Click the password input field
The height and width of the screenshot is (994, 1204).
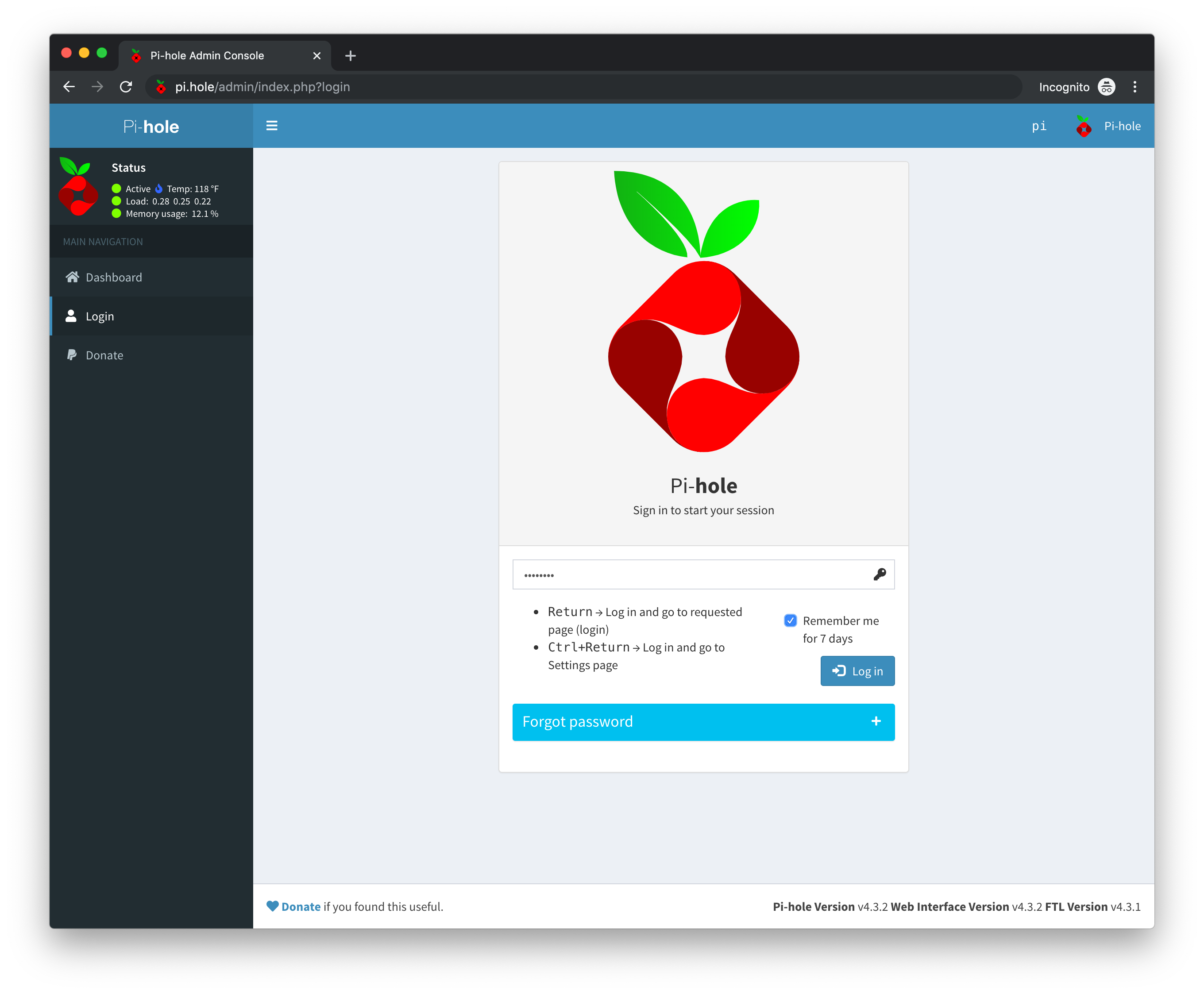[687, 574]
